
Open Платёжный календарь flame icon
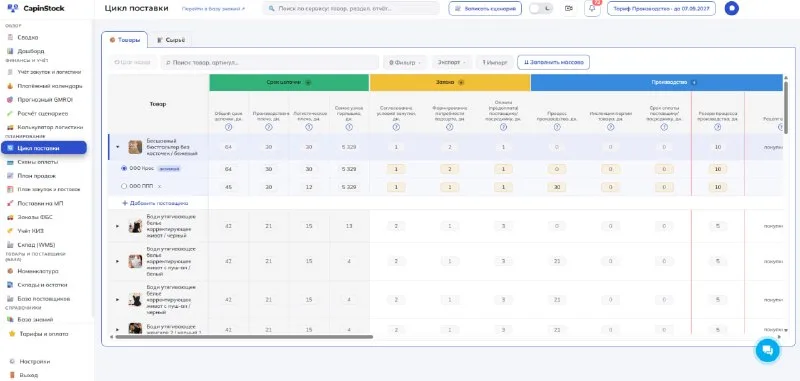pyautogui.click(x=10, y=86)
